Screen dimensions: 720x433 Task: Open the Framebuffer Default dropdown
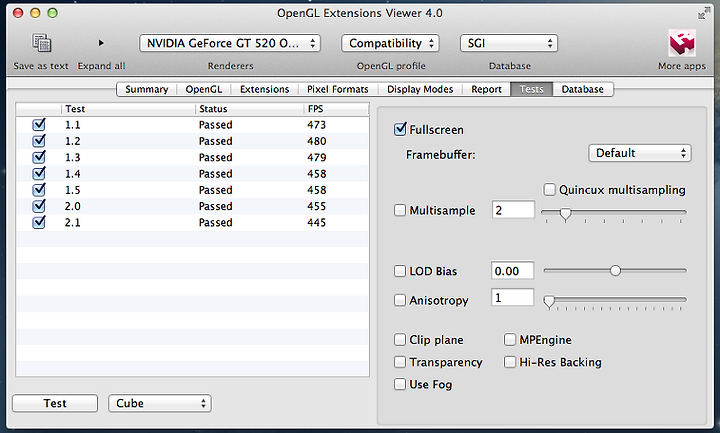(x=640, y=153)
